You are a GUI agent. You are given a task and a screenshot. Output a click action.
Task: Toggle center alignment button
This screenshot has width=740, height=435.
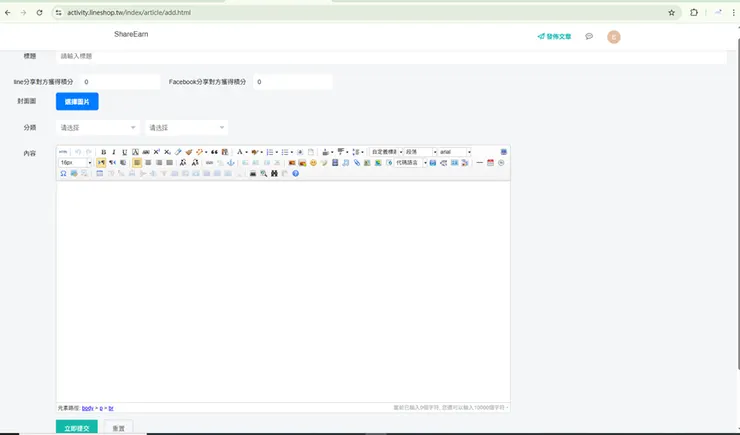pyautogui.click(x=148, y=163)
